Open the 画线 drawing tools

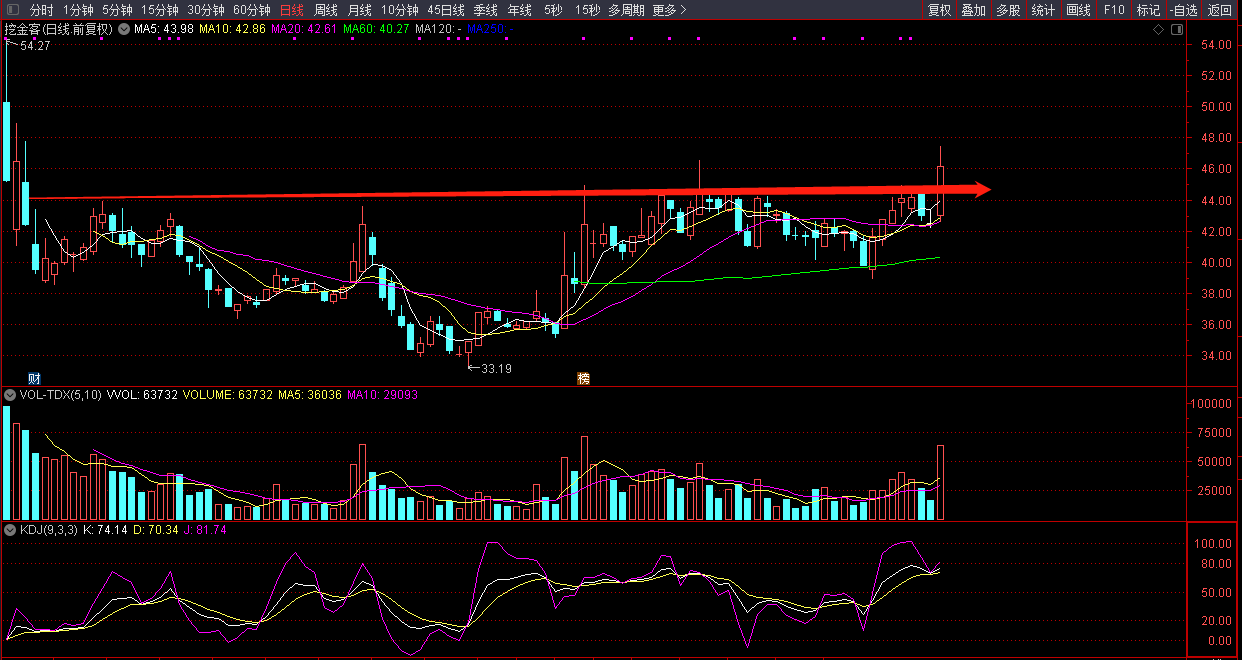click(1078, 10)
